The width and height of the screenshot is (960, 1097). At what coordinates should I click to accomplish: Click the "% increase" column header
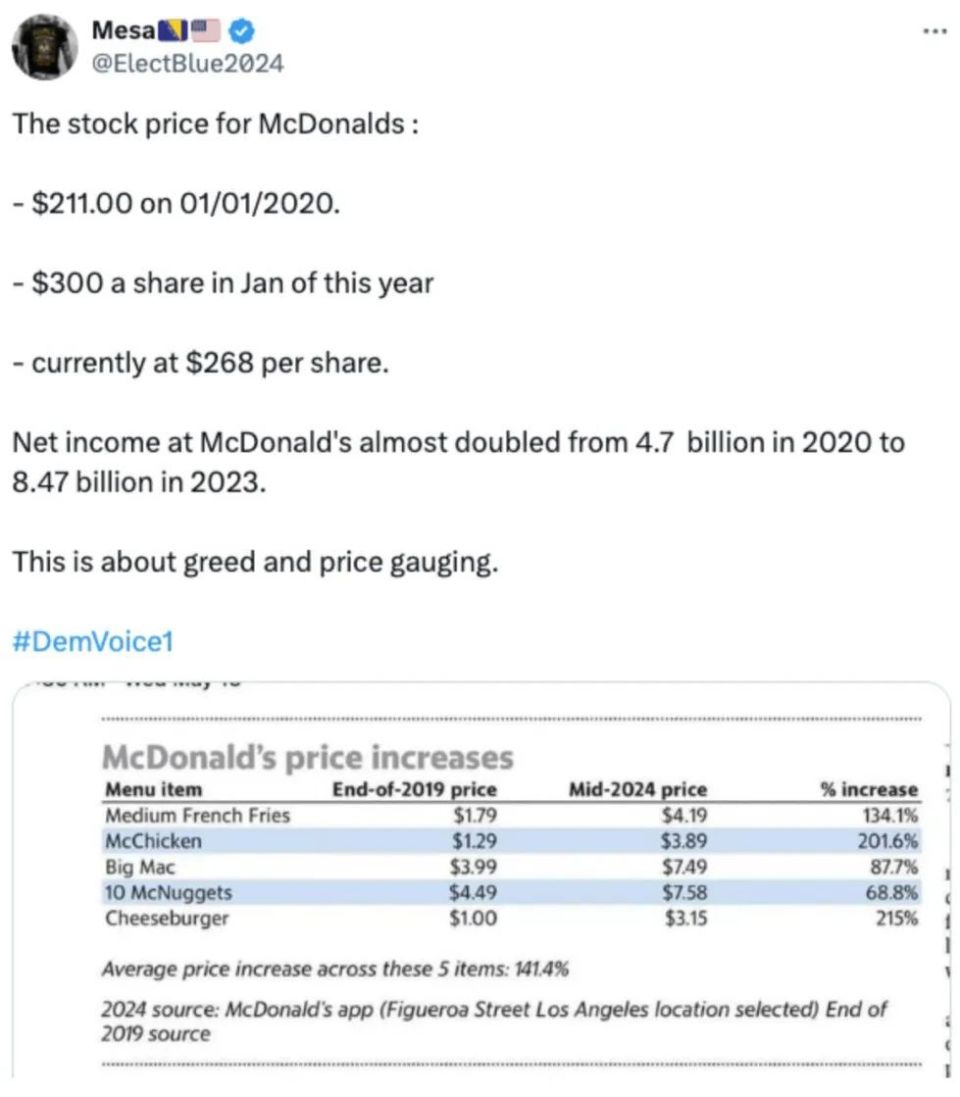[x=868, y=790]
